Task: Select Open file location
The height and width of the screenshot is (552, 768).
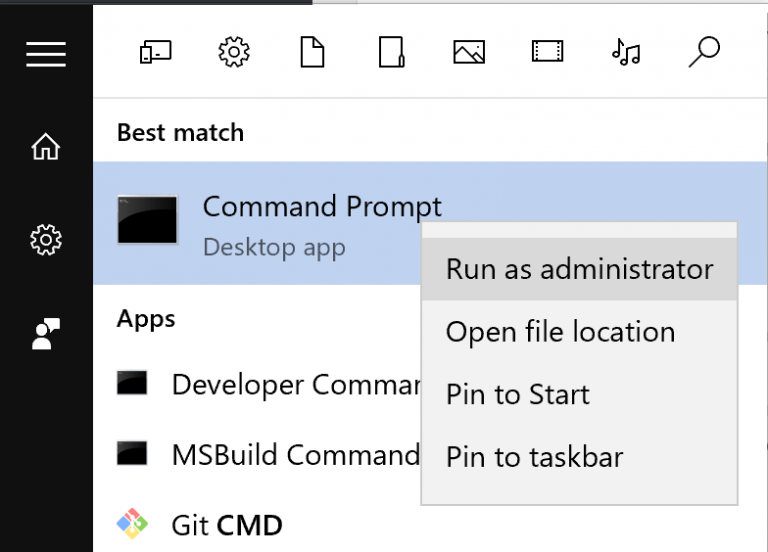Action: tap(579, 332)
